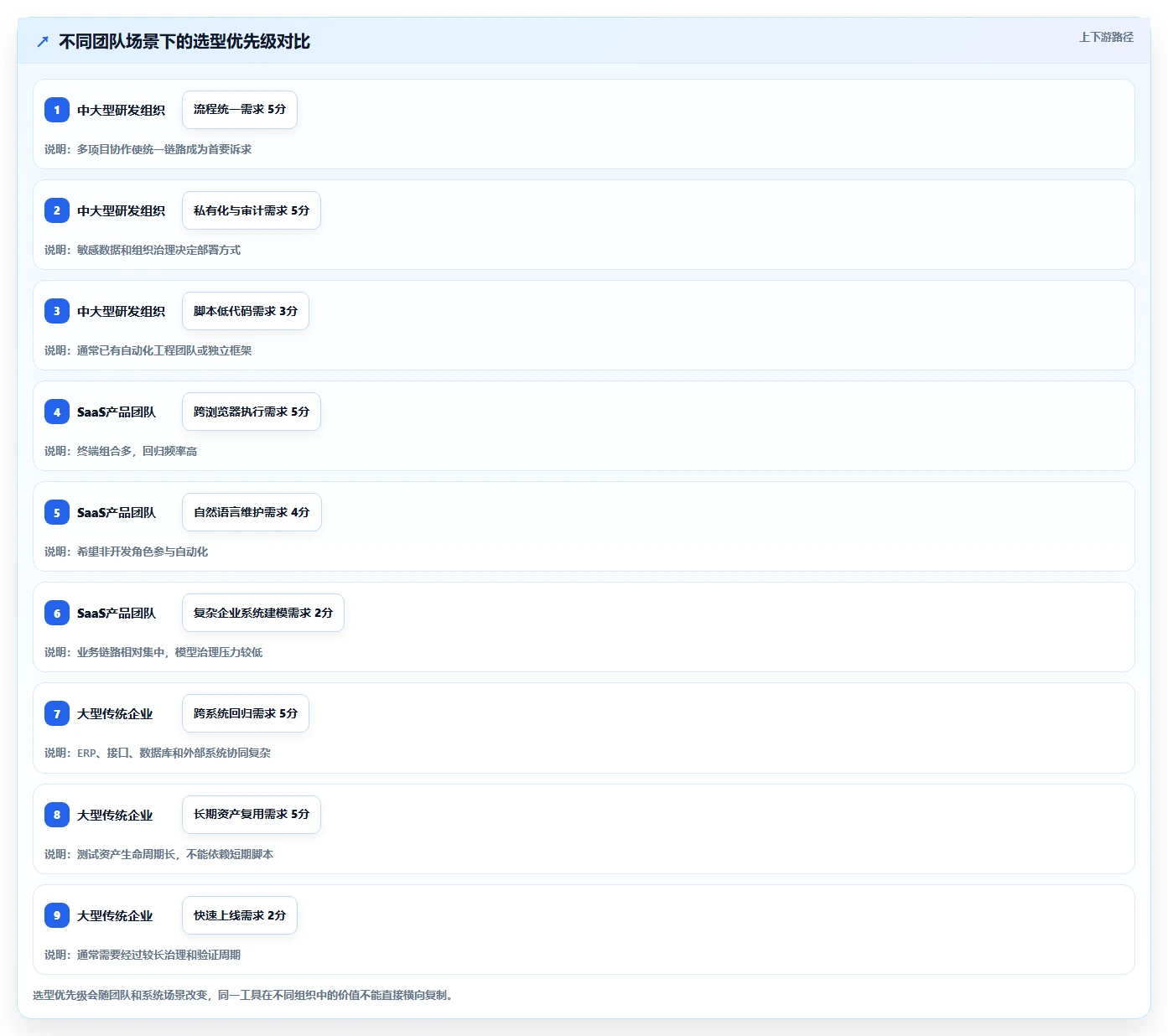Click SaaS产品团队 beside the 复杂企业系统建模需求 chip

(117, 613)
